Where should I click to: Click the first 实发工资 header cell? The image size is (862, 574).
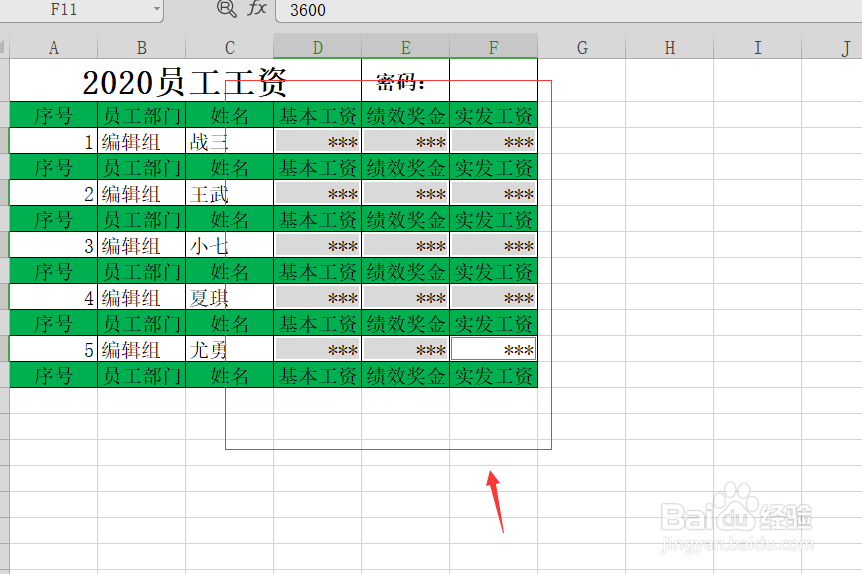coord(494,115)
